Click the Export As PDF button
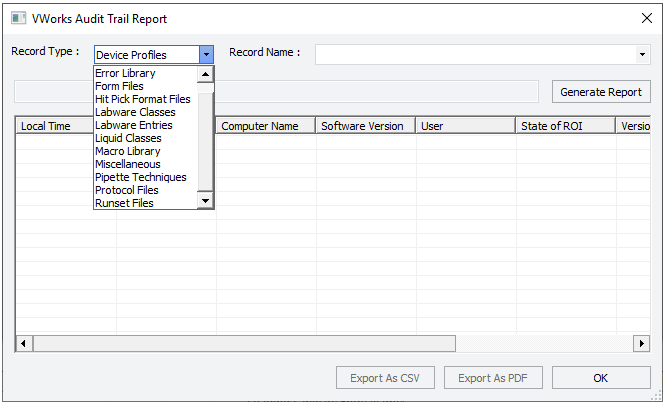The width and height of the screenshot is (665, 404). tap(493, 378)
